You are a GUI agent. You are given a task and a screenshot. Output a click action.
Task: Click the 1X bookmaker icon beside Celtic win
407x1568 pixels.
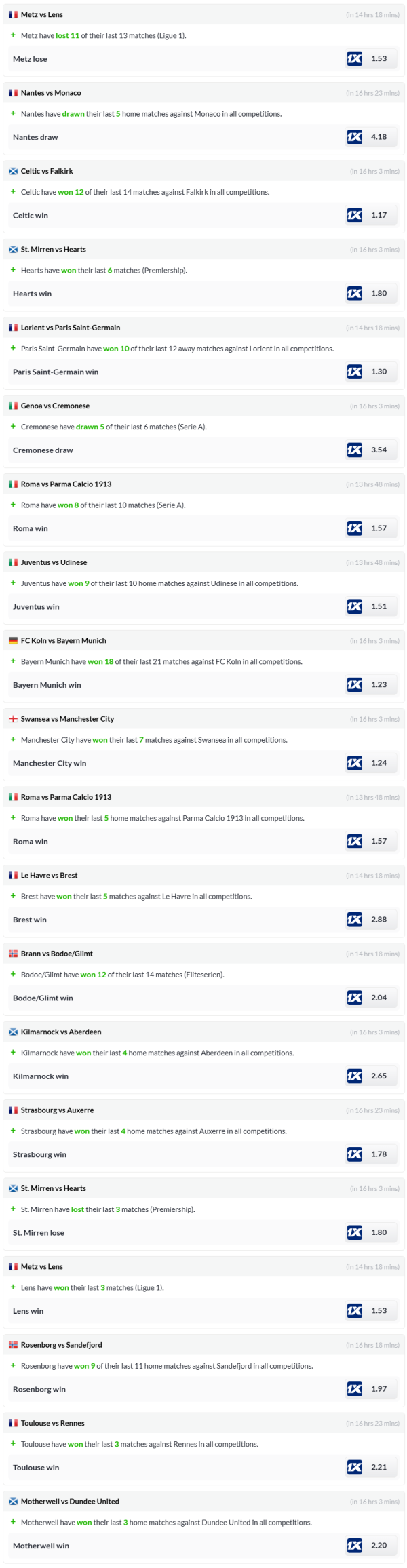[354, 215]
